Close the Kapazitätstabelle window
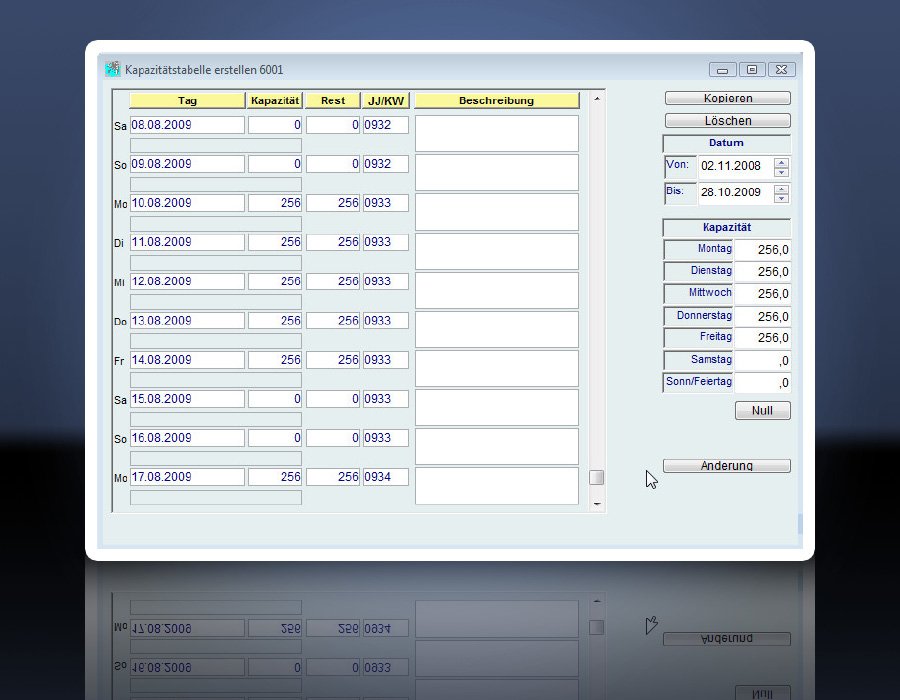900x700 pixels. click(781, 70)
